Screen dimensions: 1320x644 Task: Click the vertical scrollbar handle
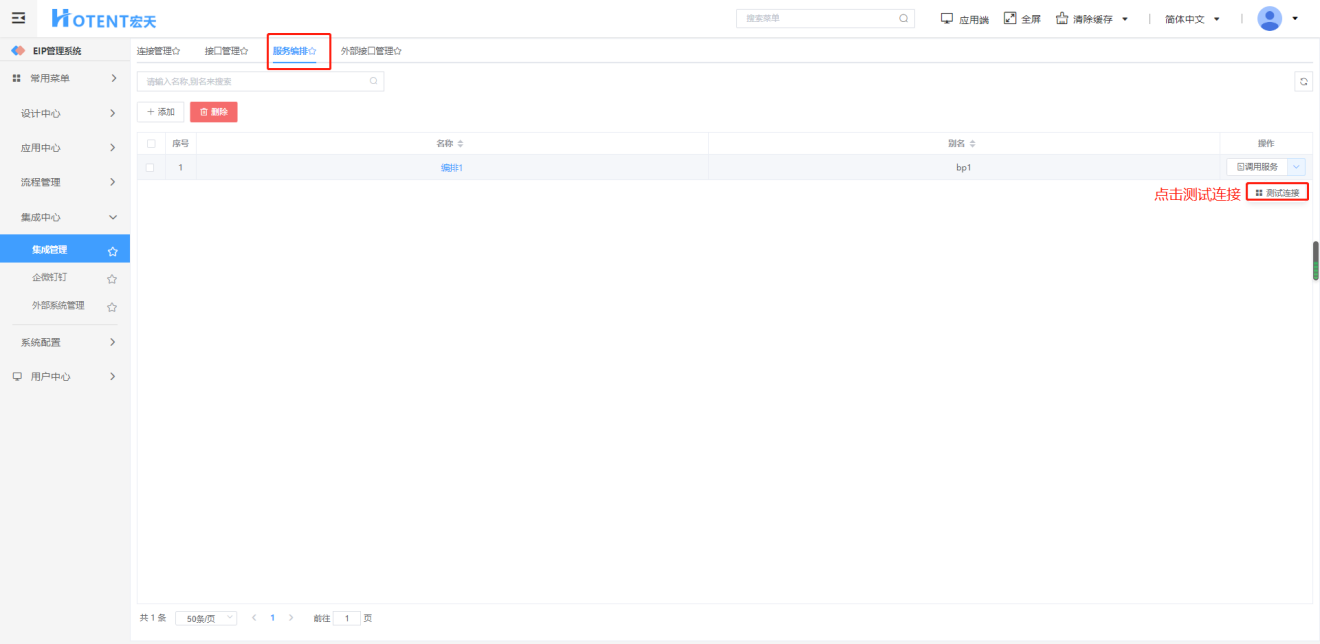point(1316,260)
